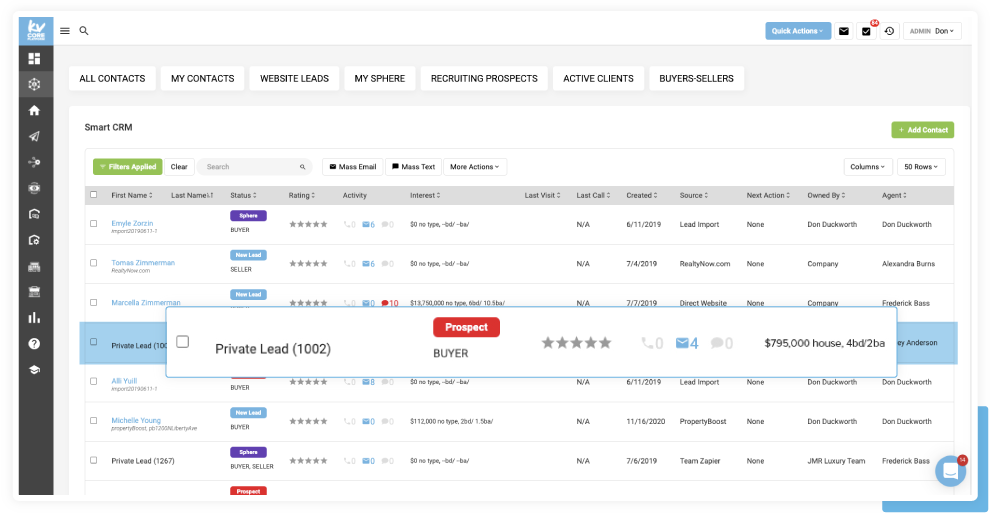The image size is (1000, 529).
Task: Open the workflow branch icon in sidebar
Action: 34,162
